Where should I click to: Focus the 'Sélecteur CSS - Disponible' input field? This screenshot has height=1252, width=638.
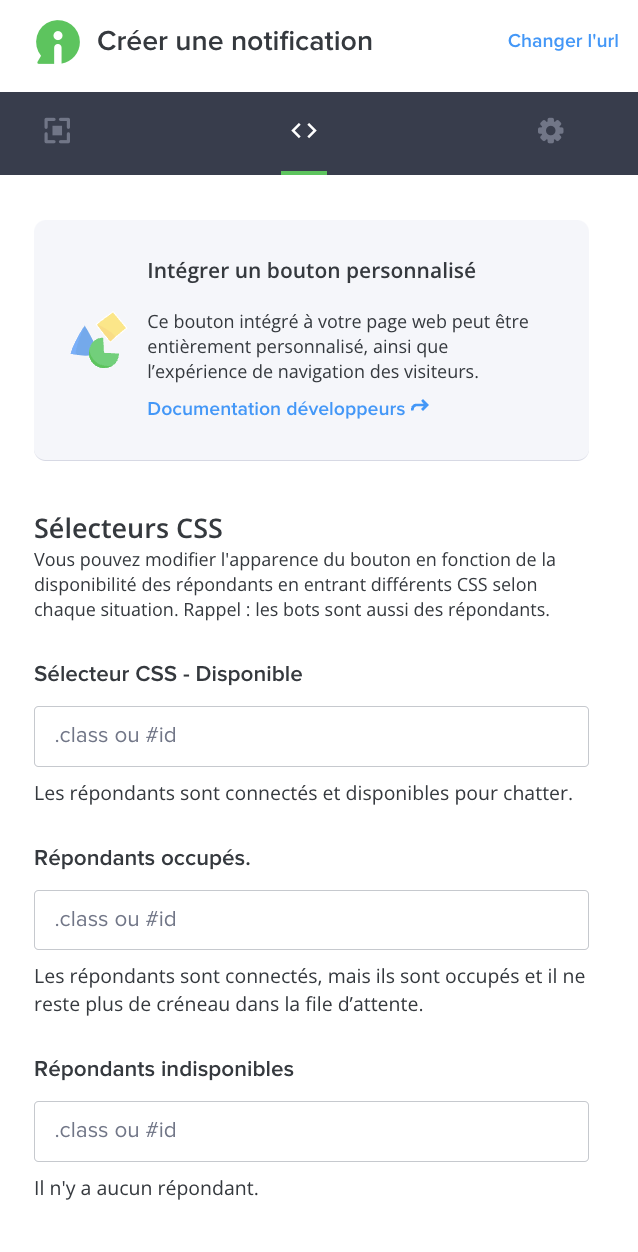click(x=311, y=736)
